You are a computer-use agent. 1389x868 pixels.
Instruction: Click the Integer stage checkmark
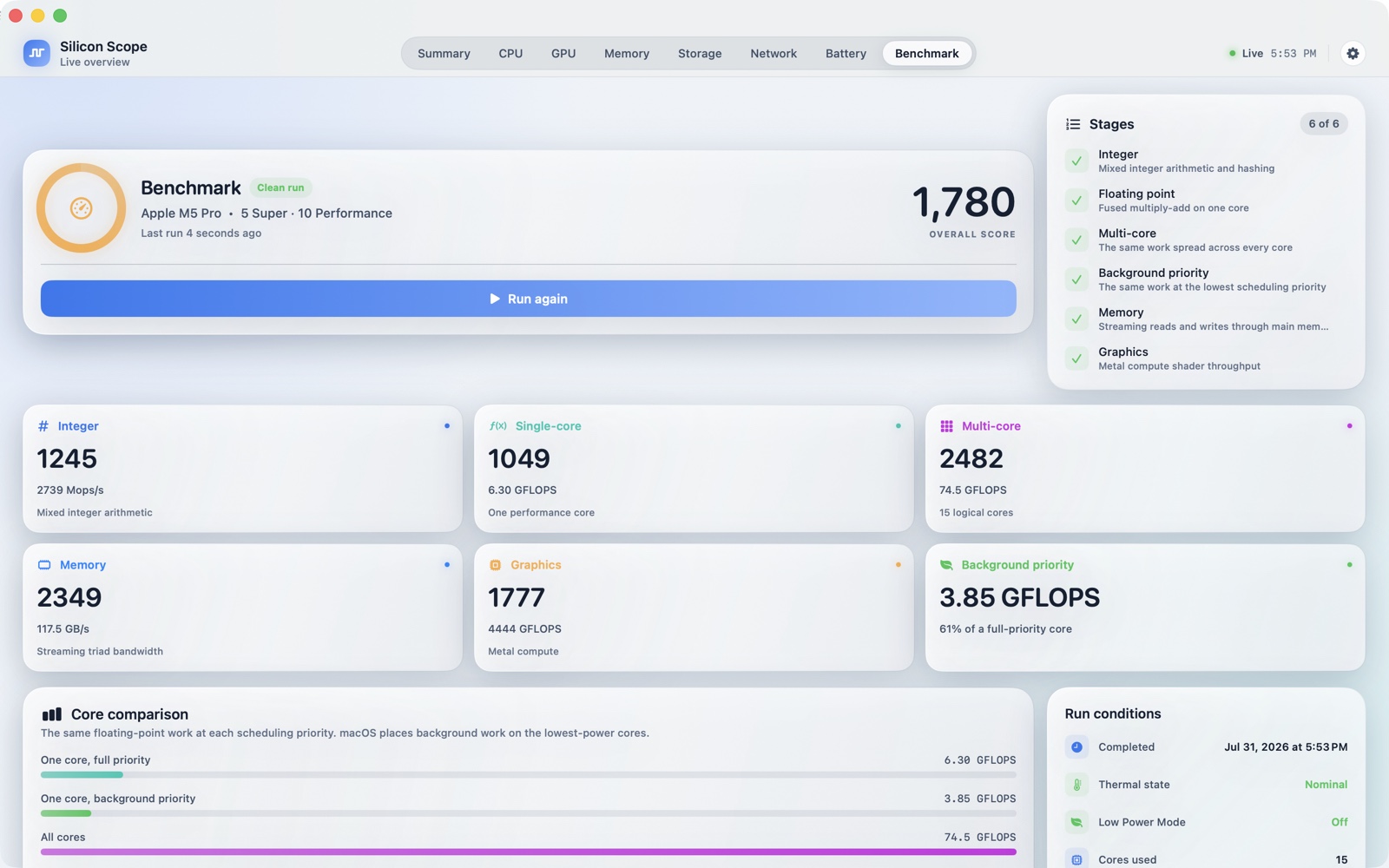click(x=1076, y=161)
